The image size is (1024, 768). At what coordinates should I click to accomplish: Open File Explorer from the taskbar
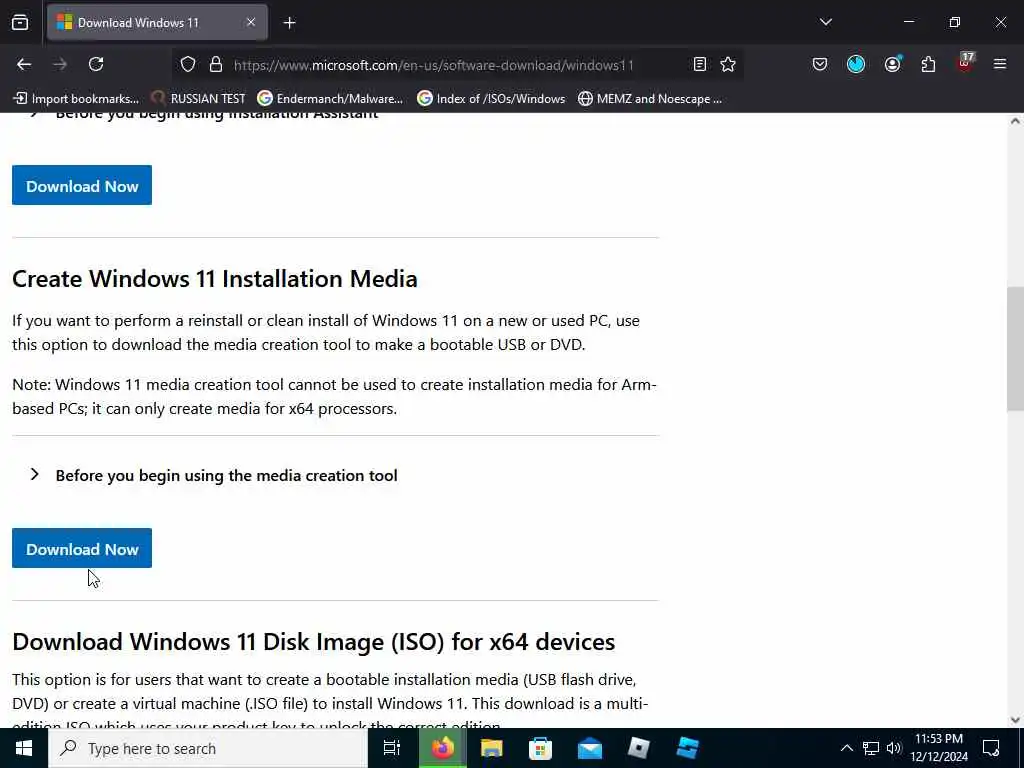point(491,748)
